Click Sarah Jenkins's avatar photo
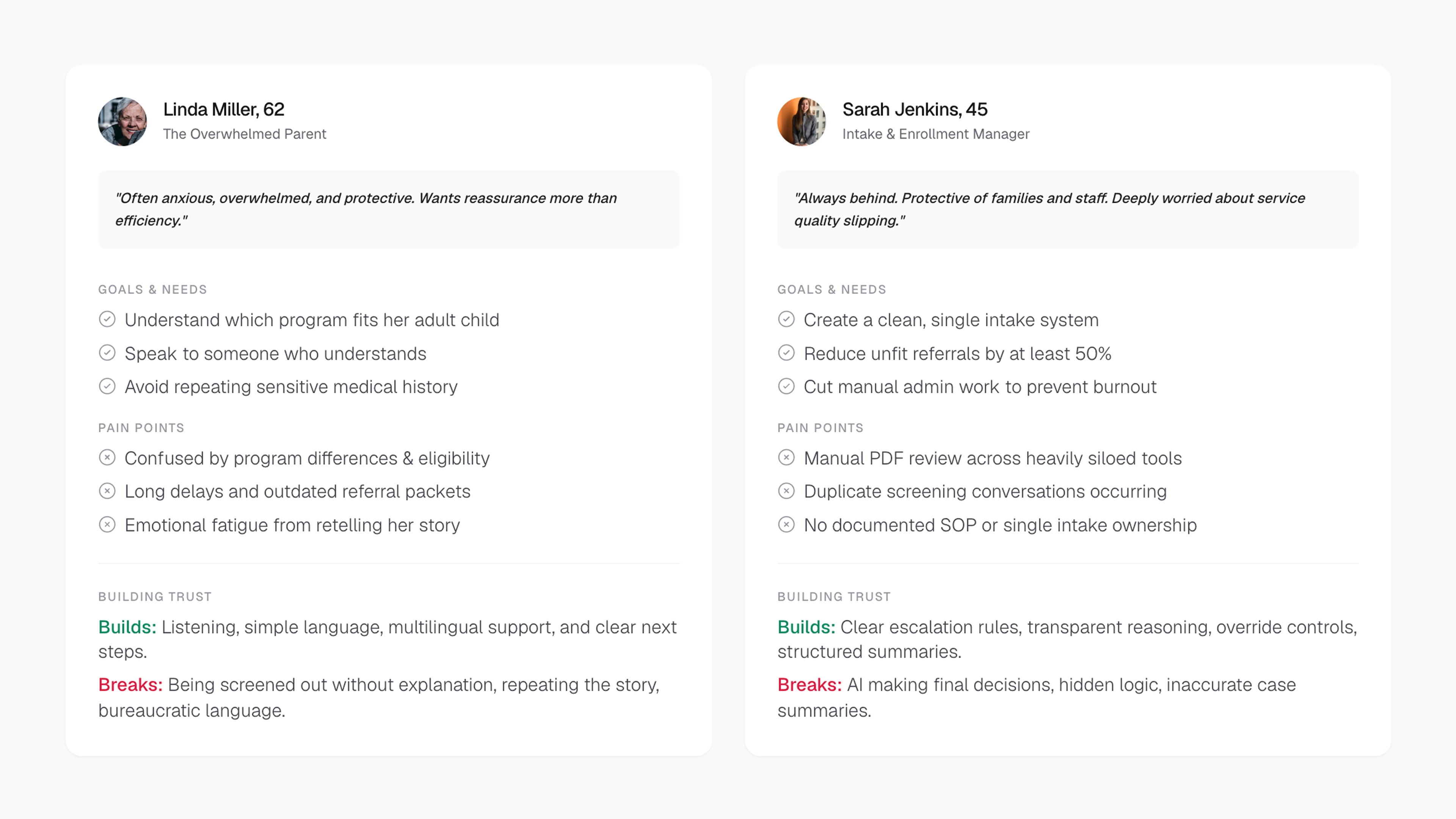 (x=802, y=121)
